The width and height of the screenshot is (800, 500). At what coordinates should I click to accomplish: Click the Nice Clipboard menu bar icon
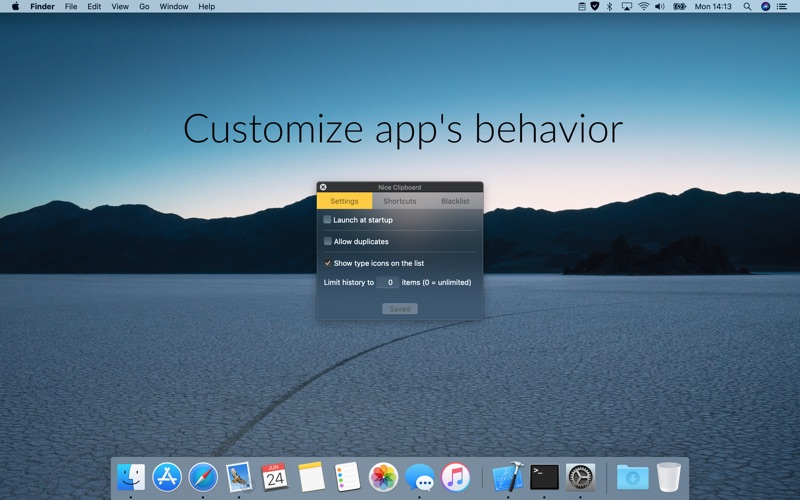[582, 6]
